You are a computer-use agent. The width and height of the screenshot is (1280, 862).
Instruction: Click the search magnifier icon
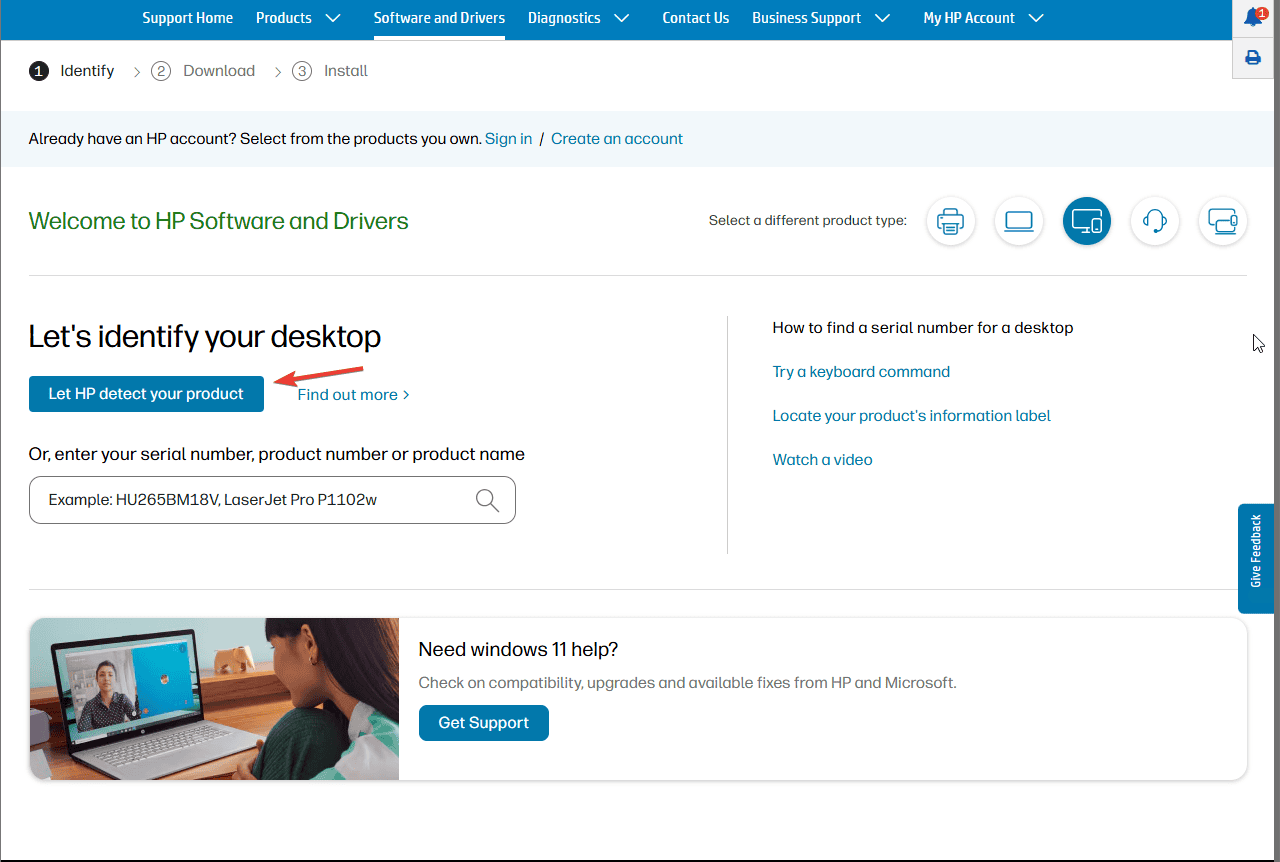487,500
